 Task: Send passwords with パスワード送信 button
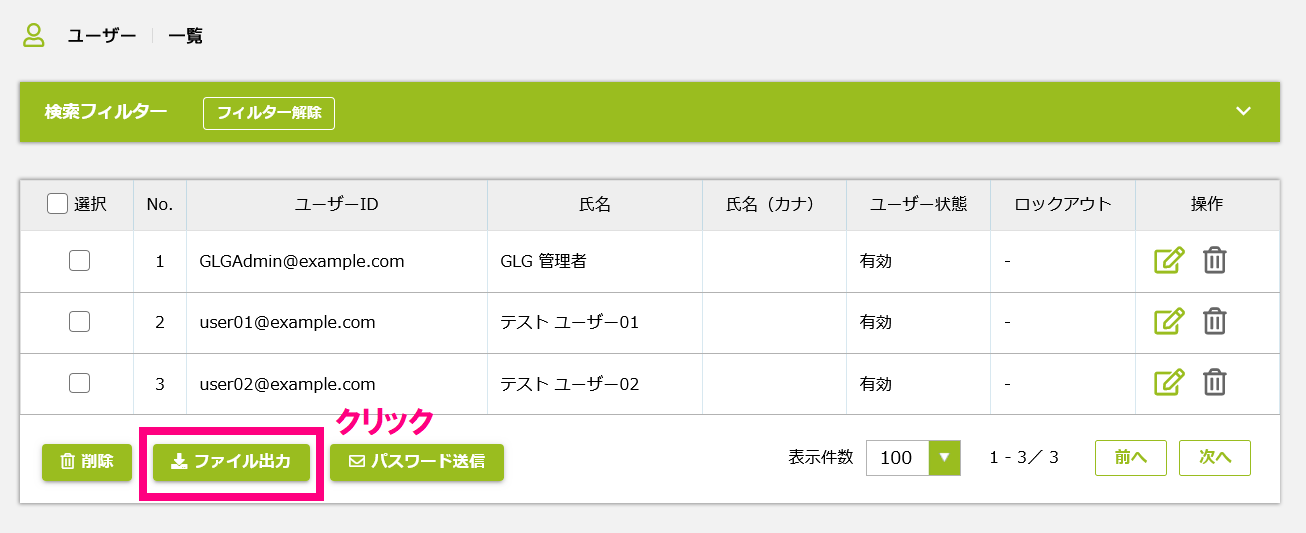click(x=417, y=462)
